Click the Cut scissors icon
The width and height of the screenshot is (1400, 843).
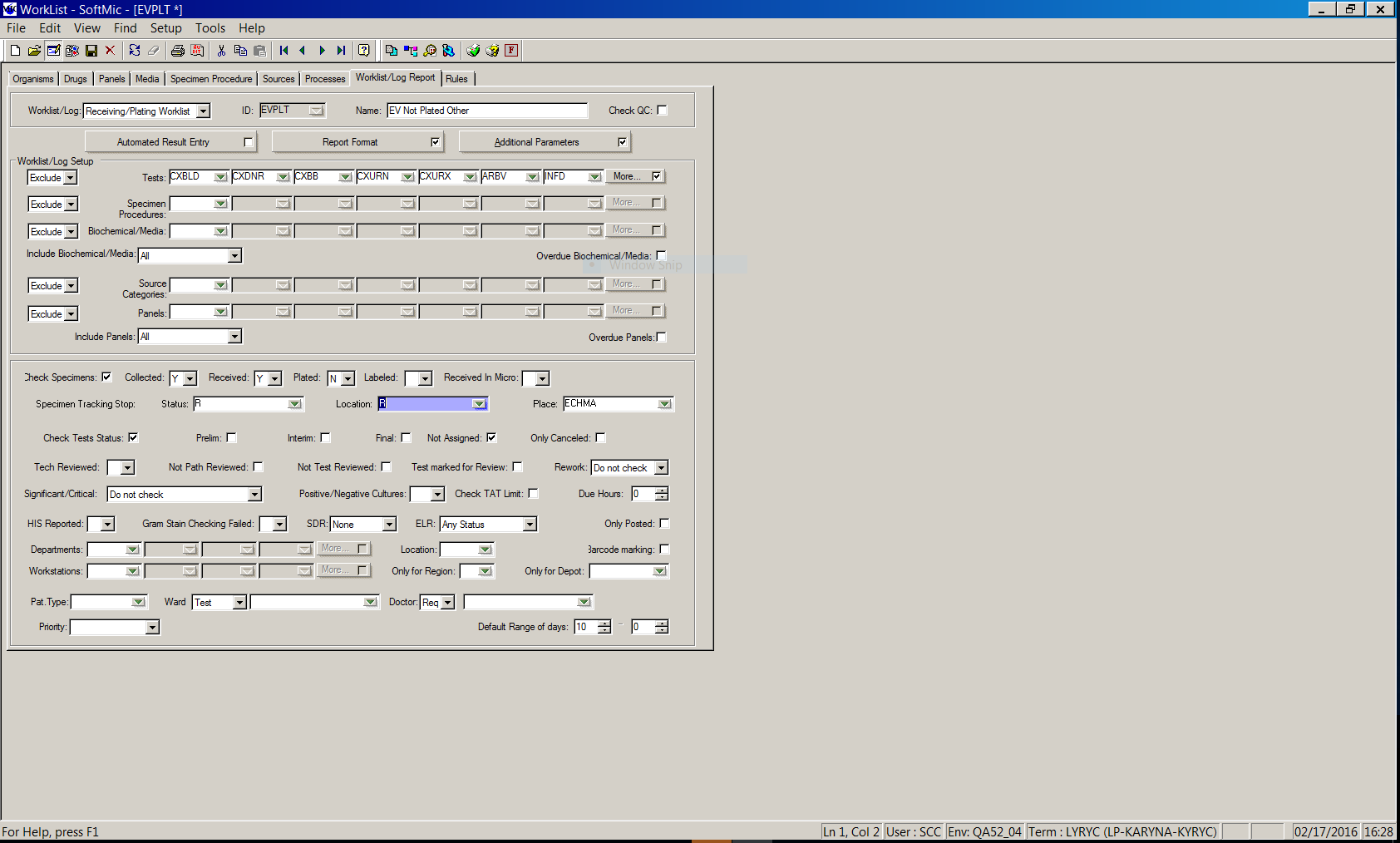click(221, 51)
